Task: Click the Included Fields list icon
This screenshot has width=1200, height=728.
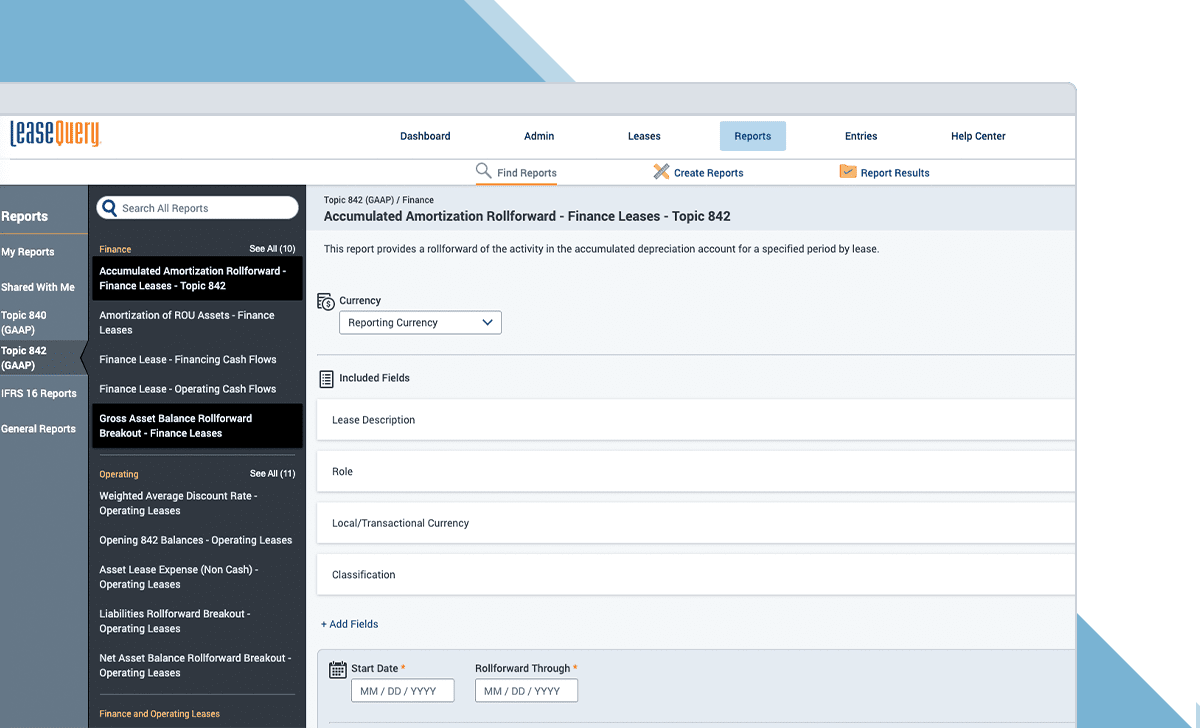Action: tap(326, 377)
